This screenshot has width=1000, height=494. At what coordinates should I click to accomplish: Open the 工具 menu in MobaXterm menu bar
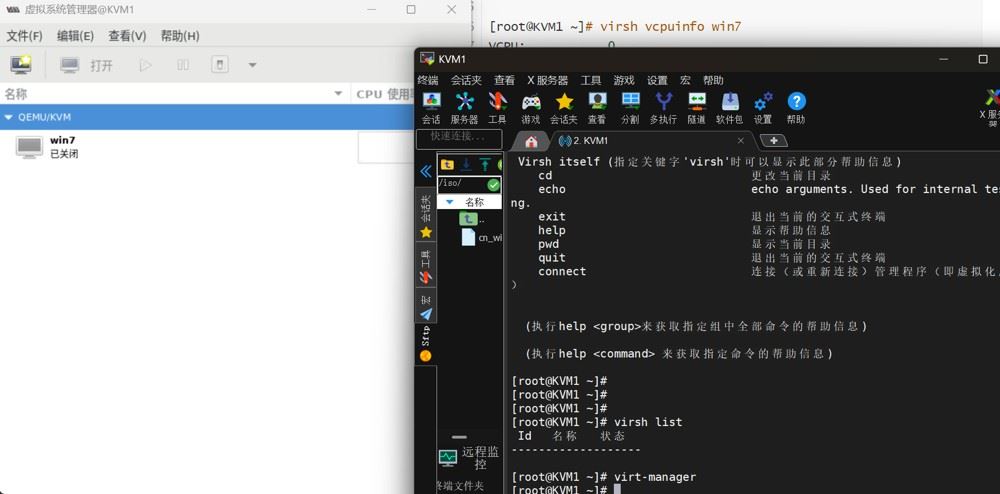[x=591, y=81]
